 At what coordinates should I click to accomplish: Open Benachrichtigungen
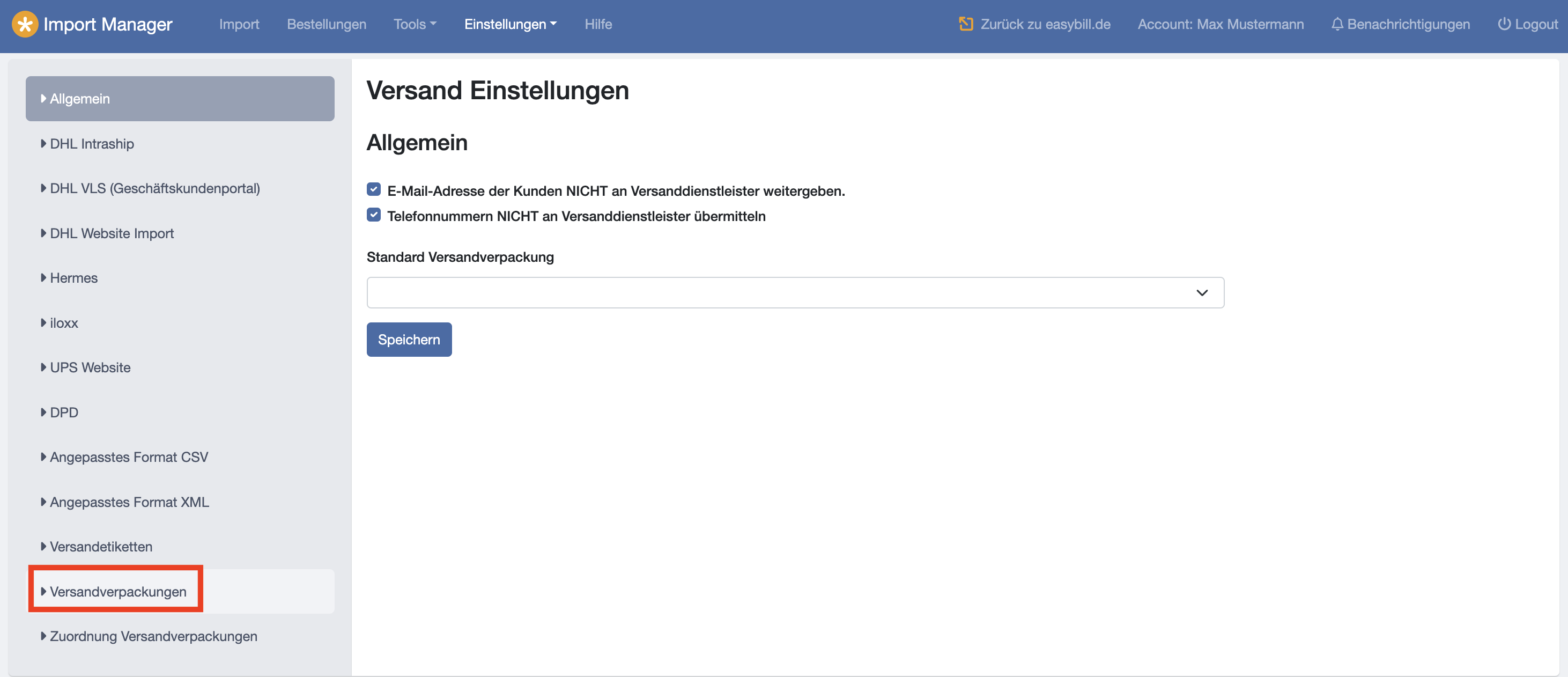(x=1400, y=24)
